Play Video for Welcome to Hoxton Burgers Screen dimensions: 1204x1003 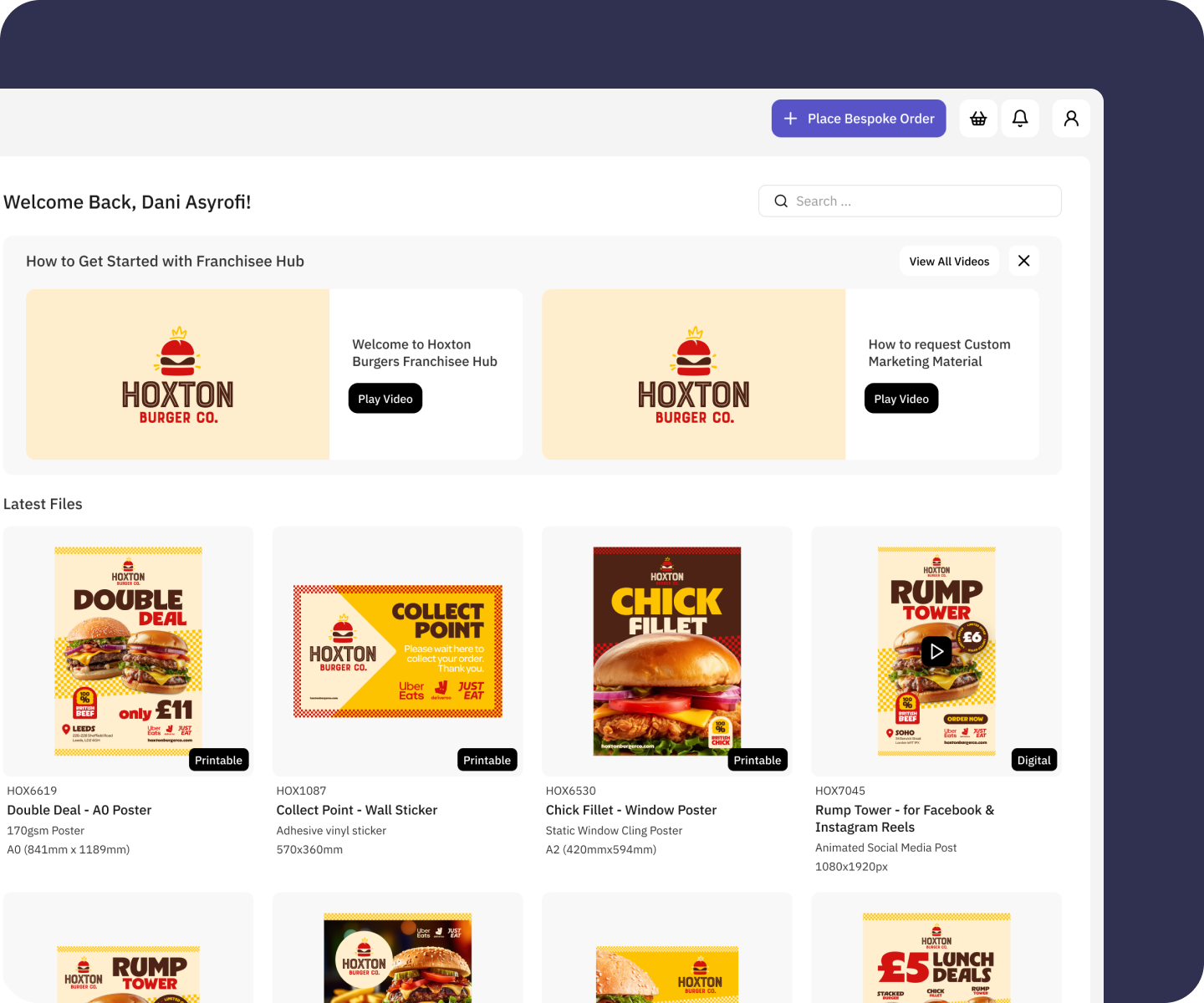tap(385, 399)
